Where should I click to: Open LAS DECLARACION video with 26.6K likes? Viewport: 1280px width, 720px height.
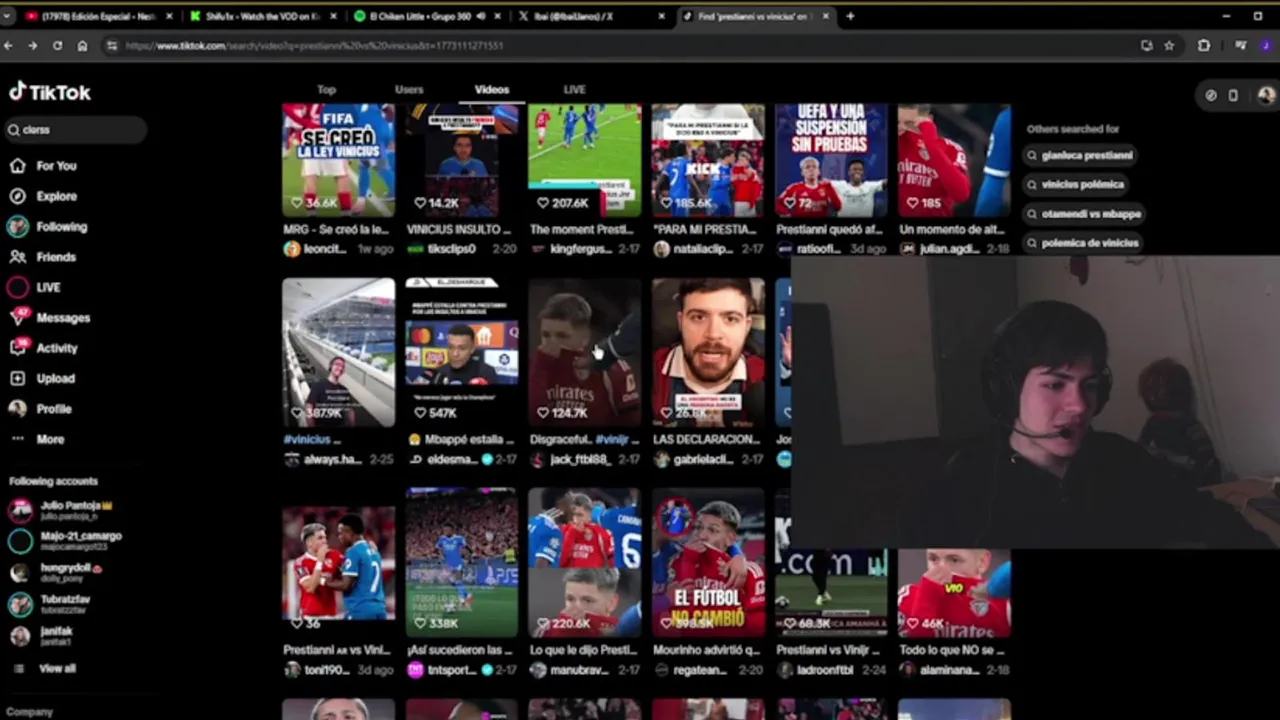[x=708, y=352]
